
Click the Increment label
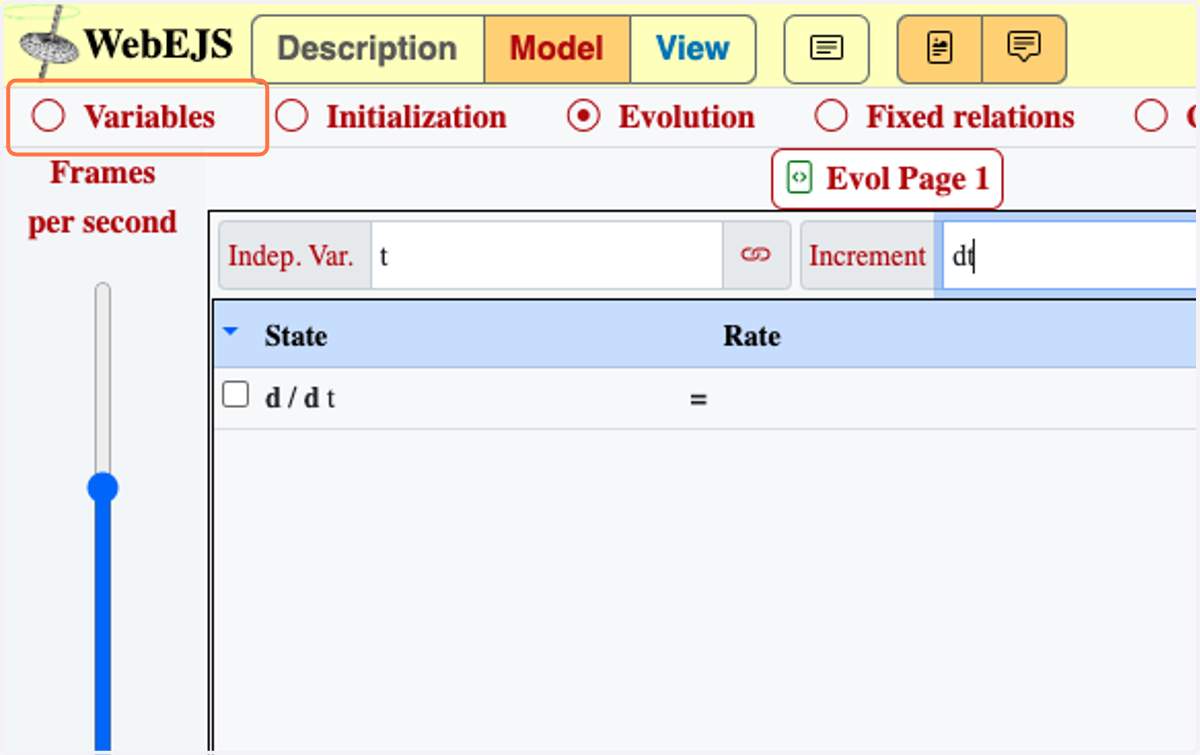click(x=867, y=256)
